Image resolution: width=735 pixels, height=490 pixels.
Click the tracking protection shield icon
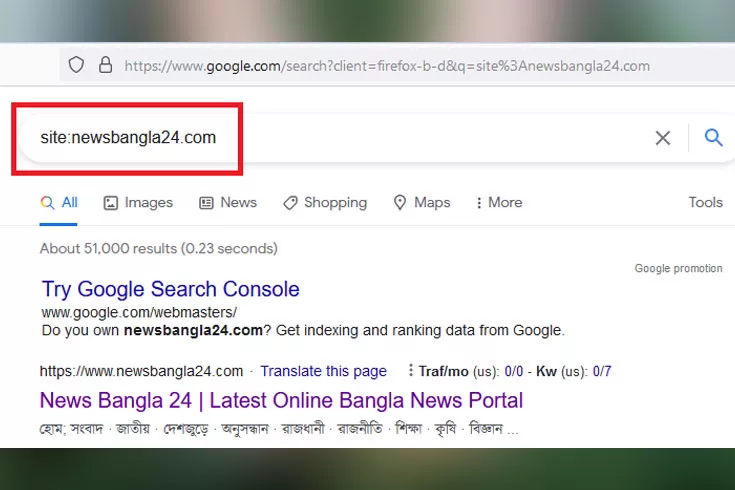[76, 65]
